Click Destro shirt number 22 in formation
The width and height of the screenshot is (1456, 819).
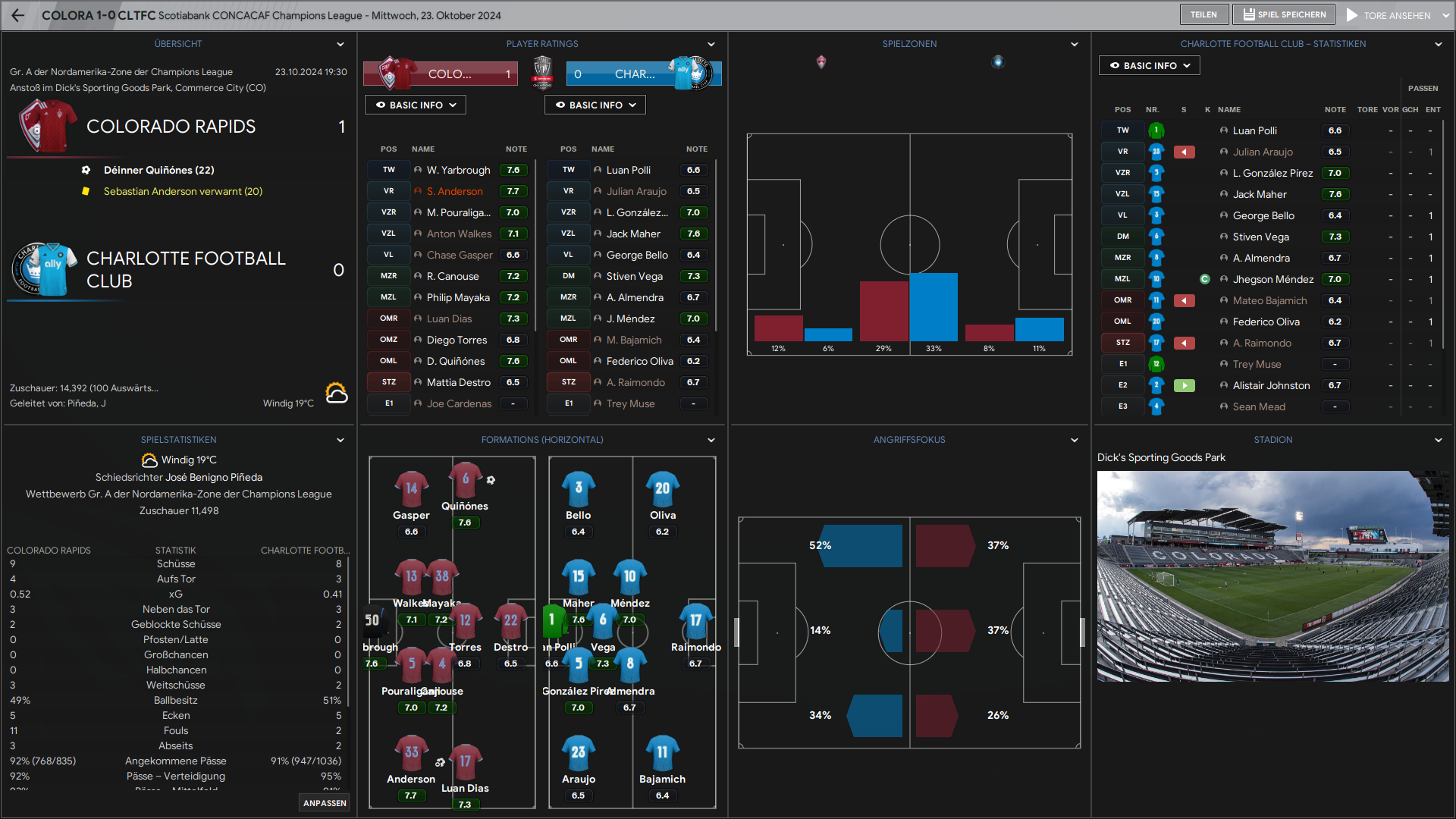coord(511,621)
